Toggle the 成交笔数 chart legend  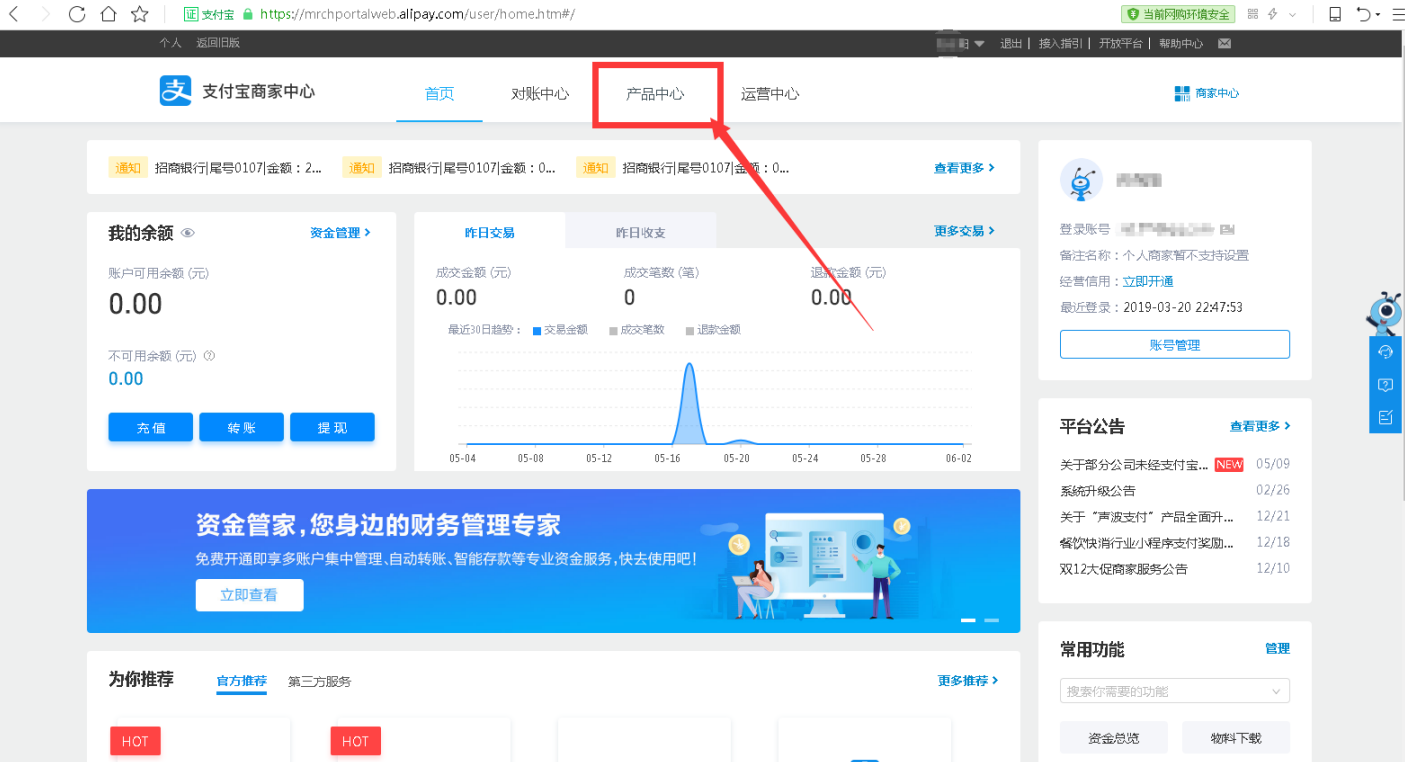(637, 329)
